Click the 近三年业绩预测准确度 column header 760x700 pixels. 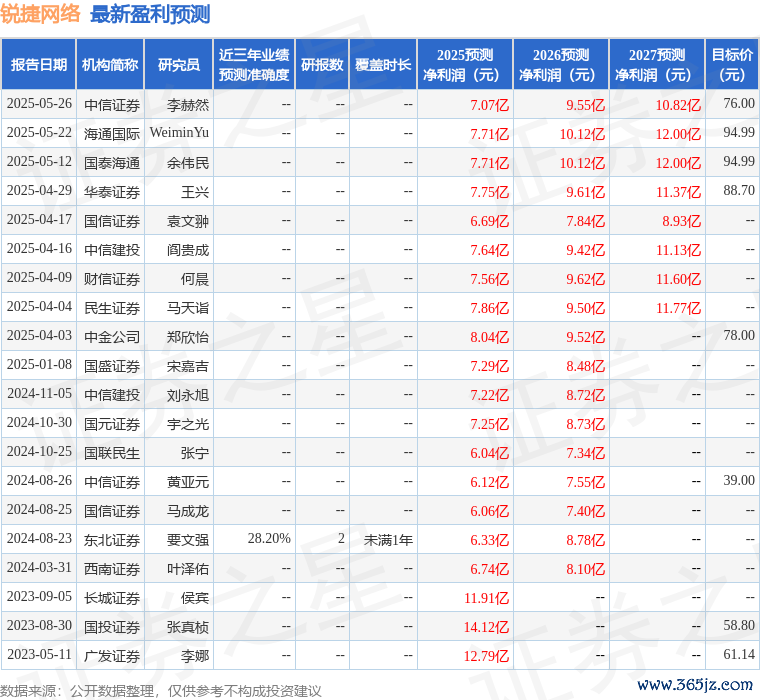254,64
